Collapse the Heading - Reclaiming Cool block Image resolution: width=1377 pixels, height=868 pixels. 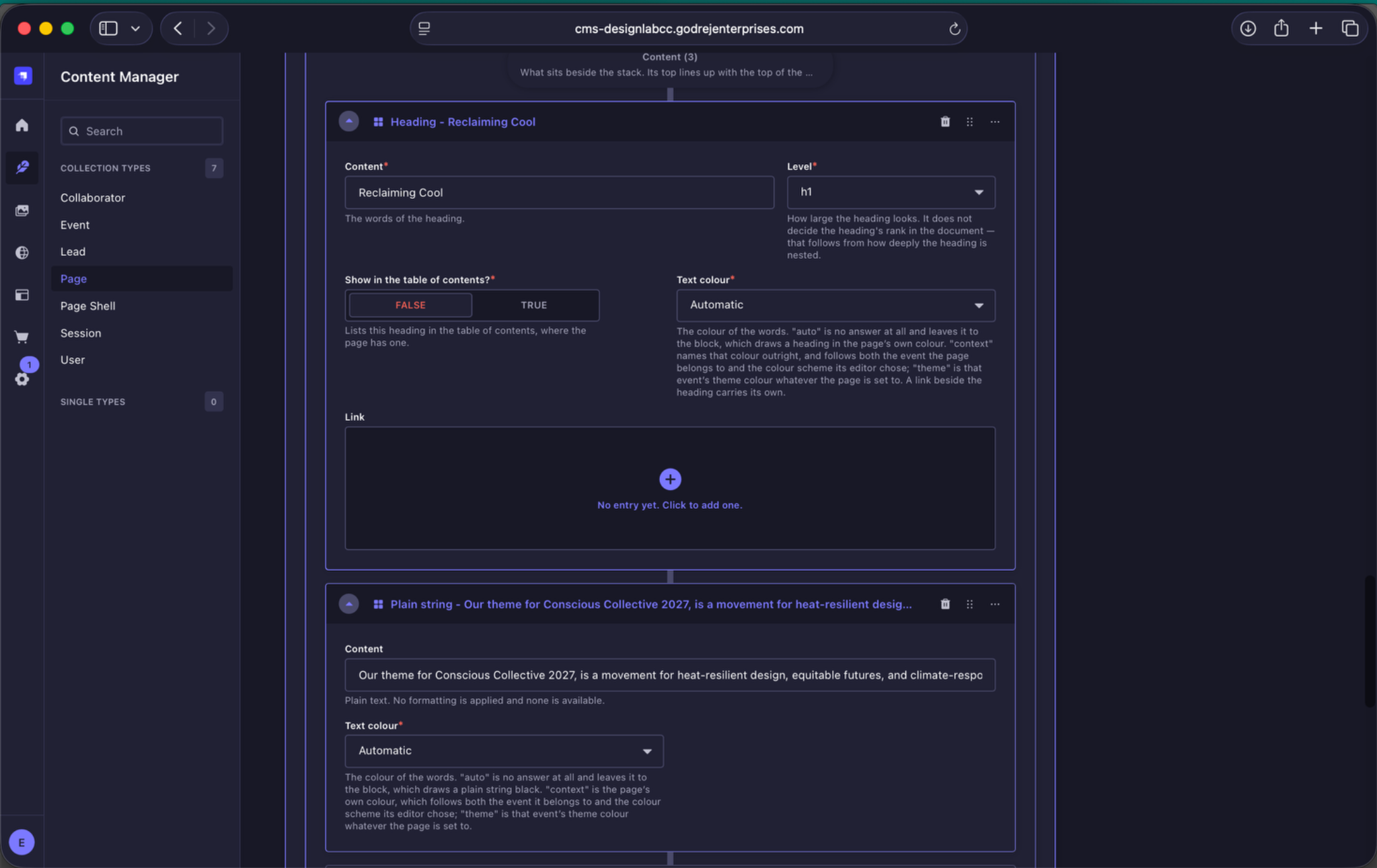point(348,122)
